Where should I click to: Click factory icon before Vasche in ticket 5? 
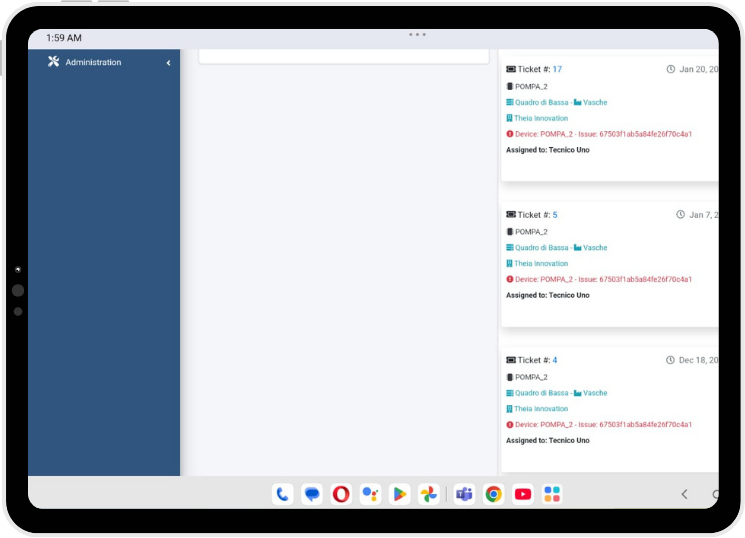point(578,248)
